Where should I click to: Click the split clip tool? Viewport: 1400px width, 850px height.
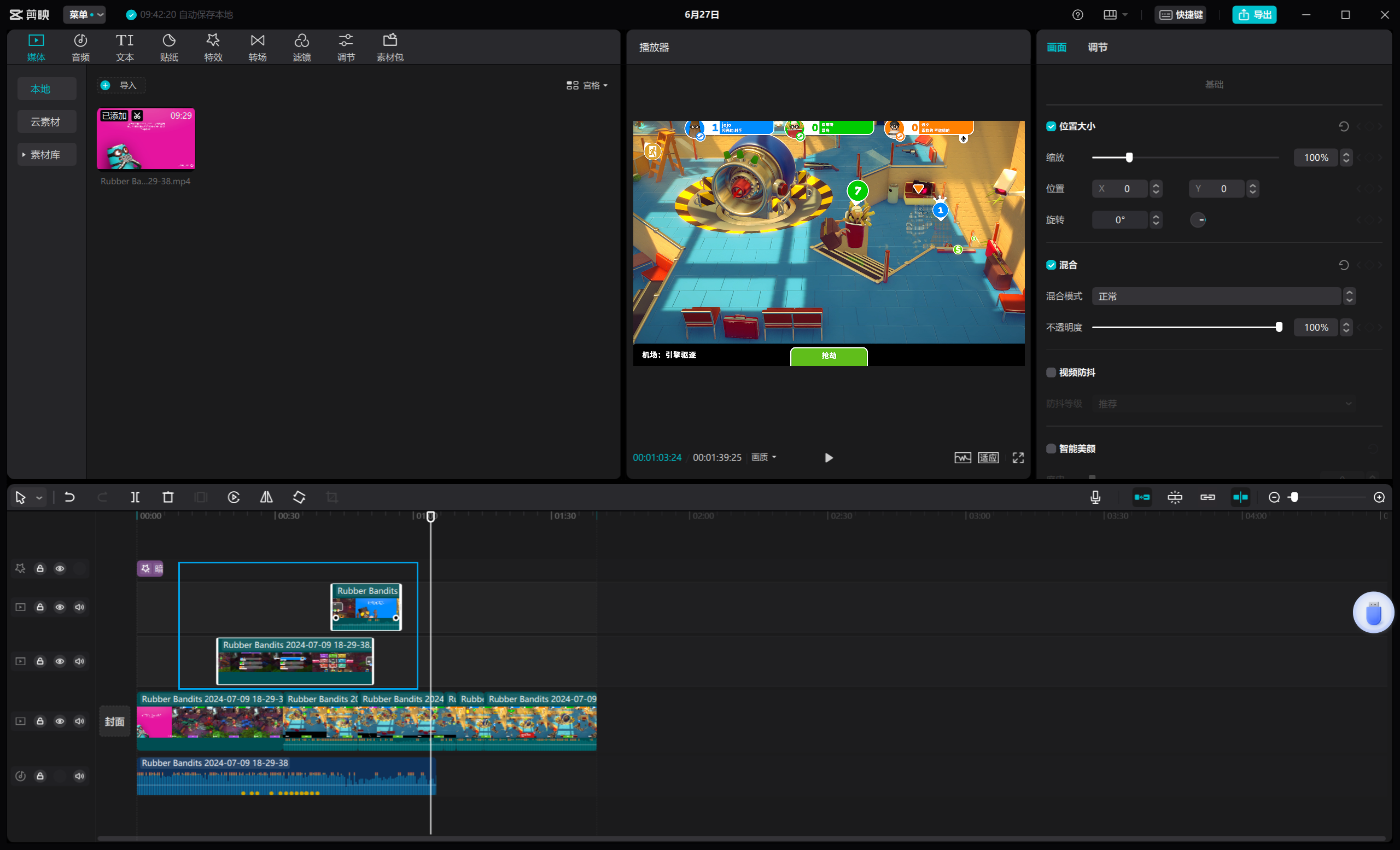[x=135, y=497]
